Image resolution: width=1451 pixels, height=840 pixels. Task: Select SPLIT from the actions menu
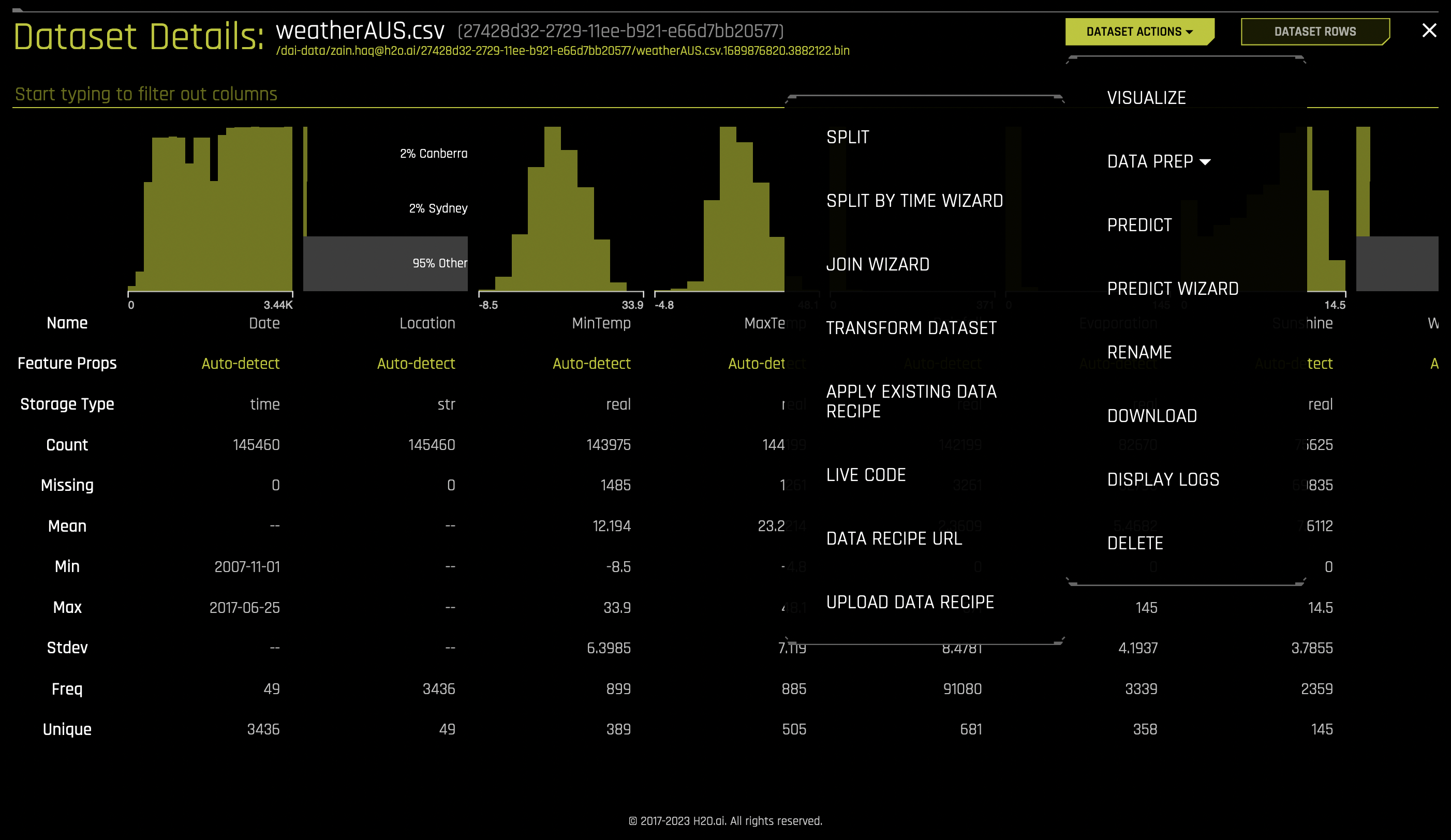(848, 137)
